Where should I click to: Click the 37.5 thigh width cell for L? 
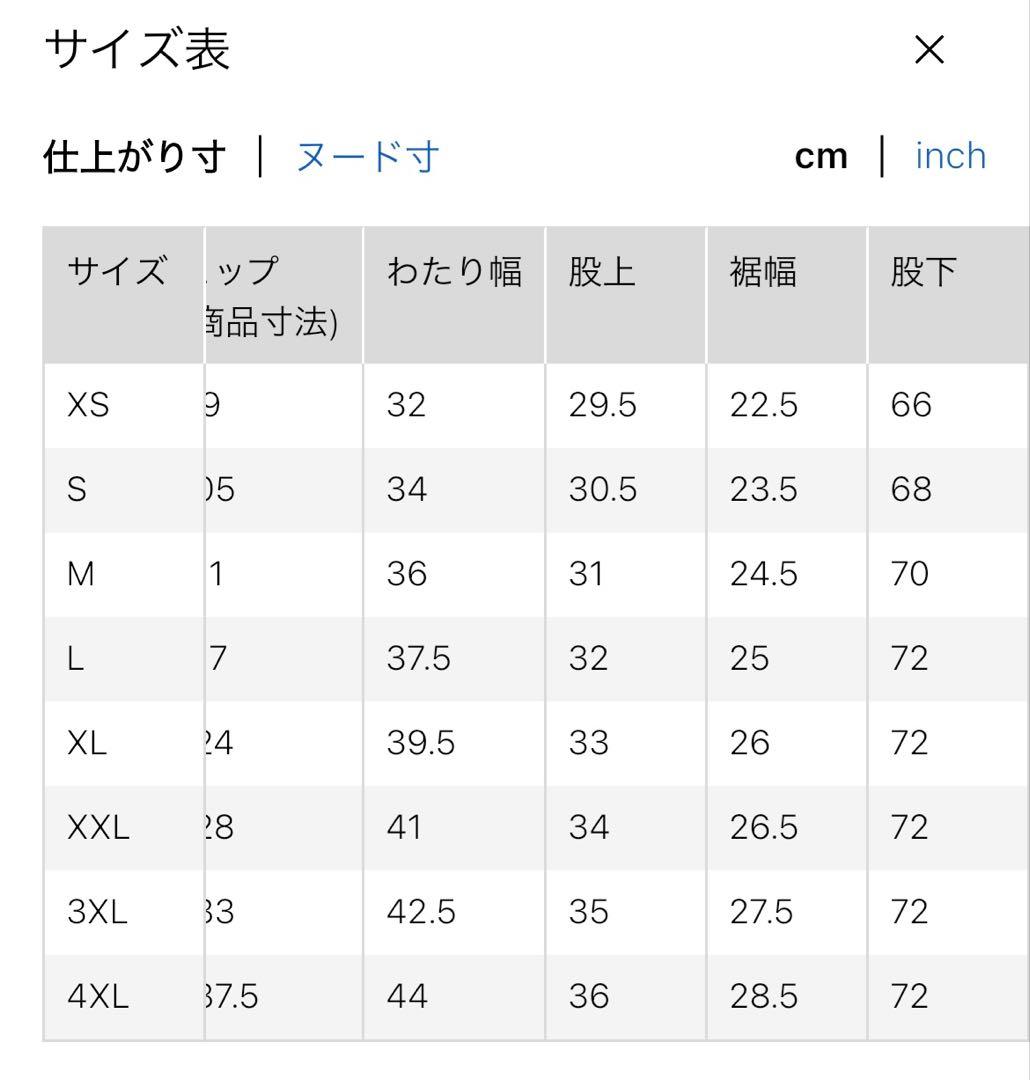point(418,658)
